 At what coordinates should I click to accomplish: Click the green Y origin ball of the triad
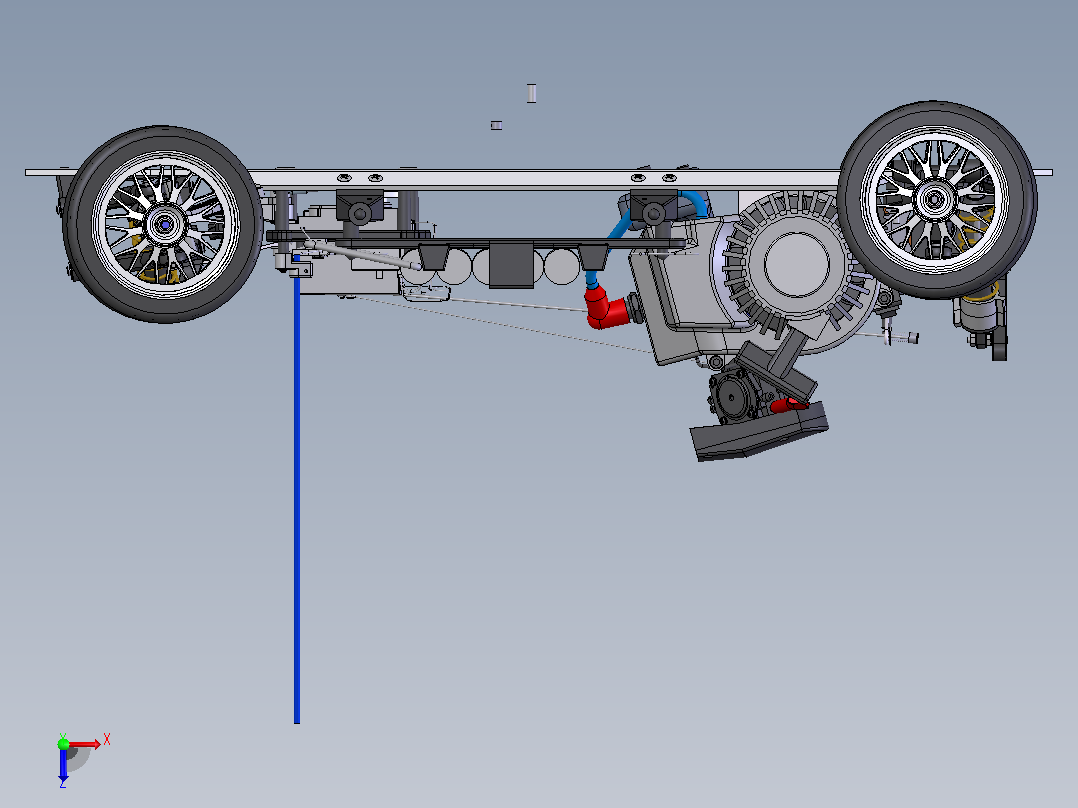pos(63,744)
